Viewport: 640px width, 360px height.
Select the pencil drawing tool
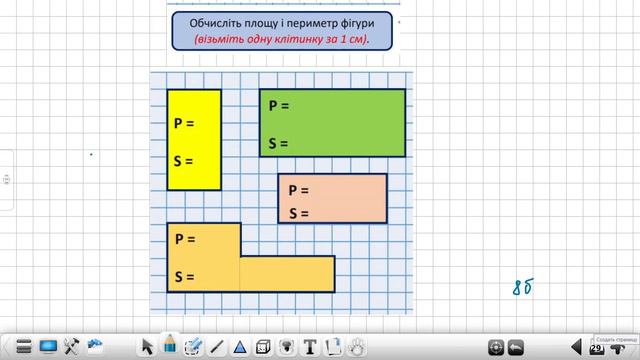pyautogui.click(x=170, y=344)
